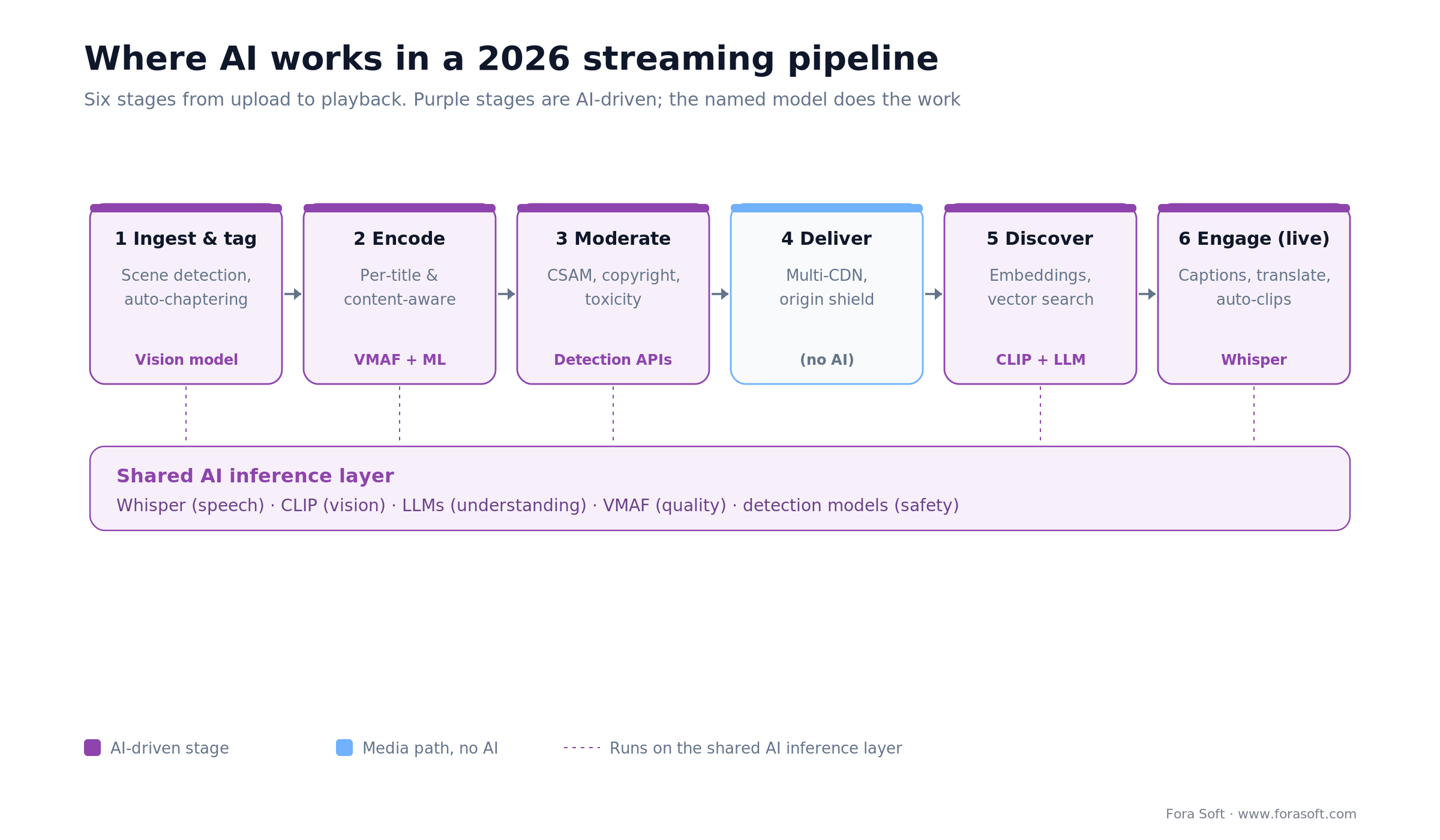Viewport: 1440px width, 840px height.
Task: Select the '2 Encode' heading
Action: point(400,239)
